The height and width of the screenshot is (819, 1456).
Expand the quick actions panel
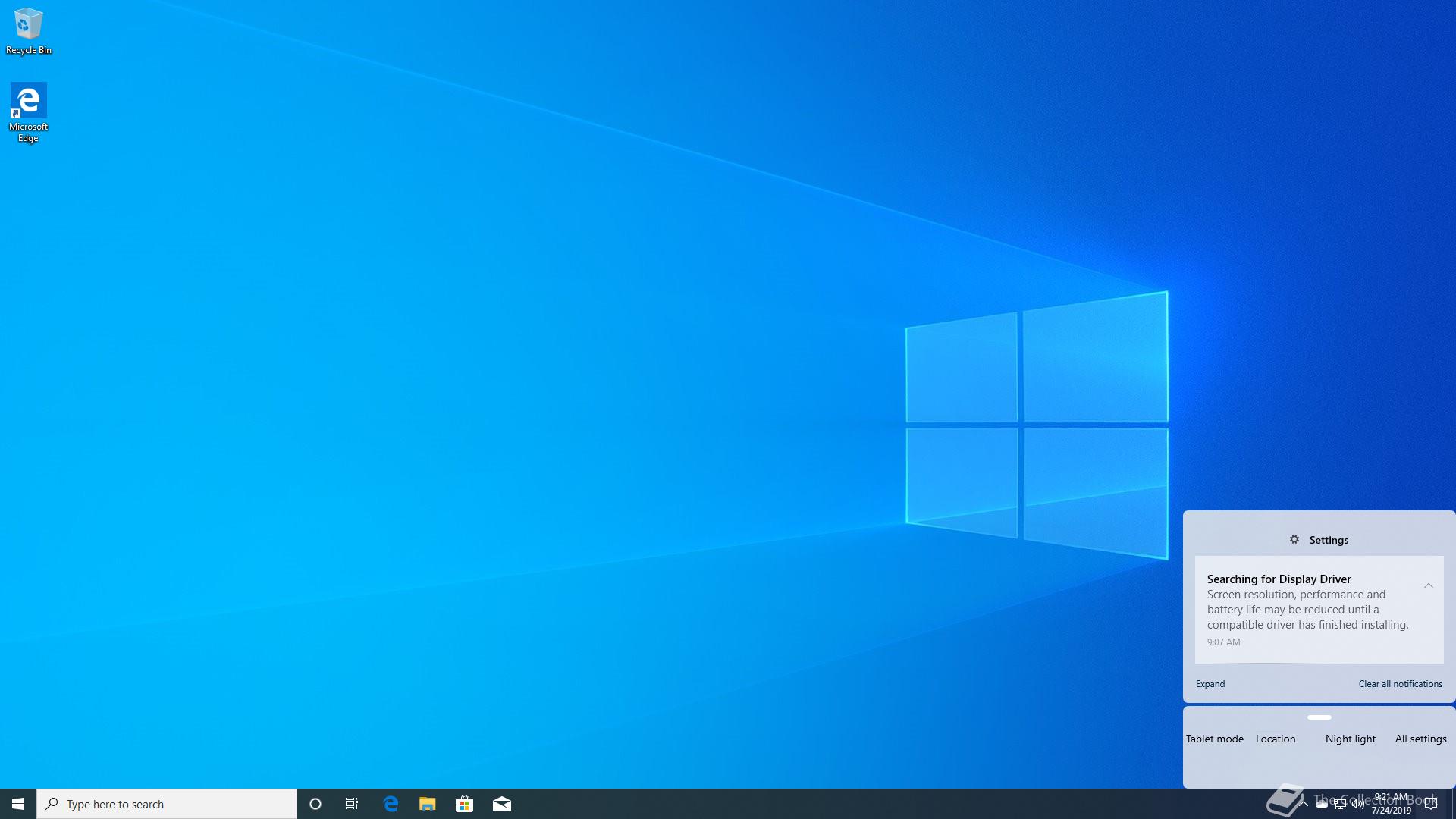coord(1210,684)
